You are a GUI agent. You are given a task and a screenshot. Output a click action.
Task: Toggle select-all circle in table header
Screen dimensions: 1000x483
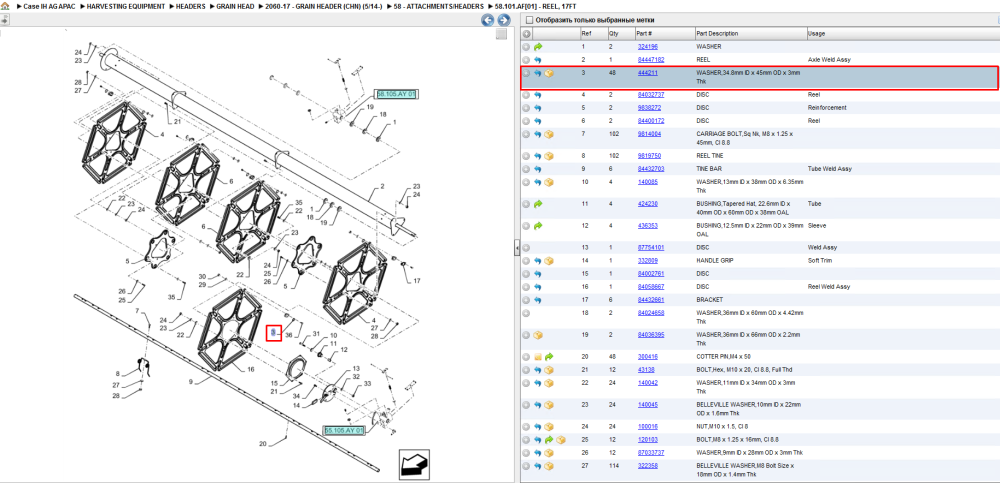526,33
